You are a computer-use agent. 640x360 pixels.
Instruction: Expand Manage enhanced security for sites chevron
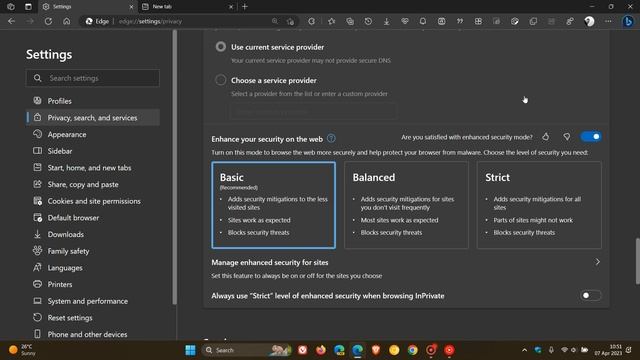point(598,262)
